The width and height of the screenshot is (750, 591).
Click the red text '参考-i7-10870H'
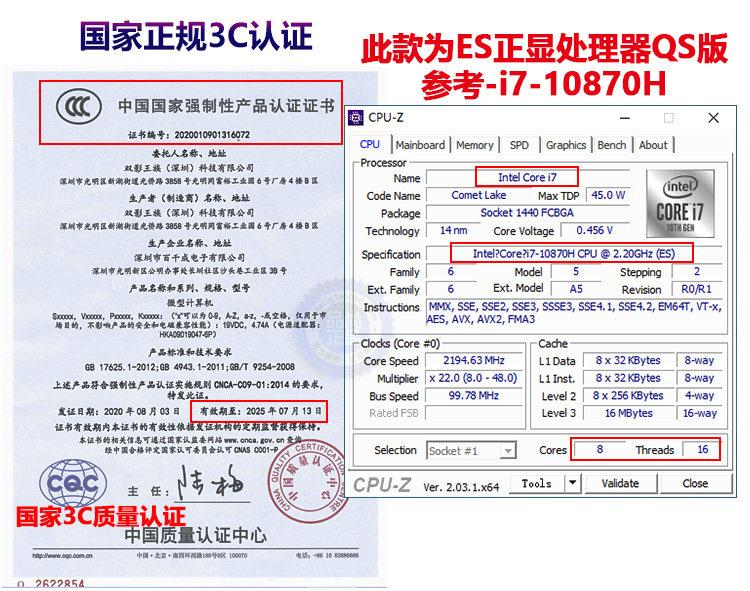[543, 85]
